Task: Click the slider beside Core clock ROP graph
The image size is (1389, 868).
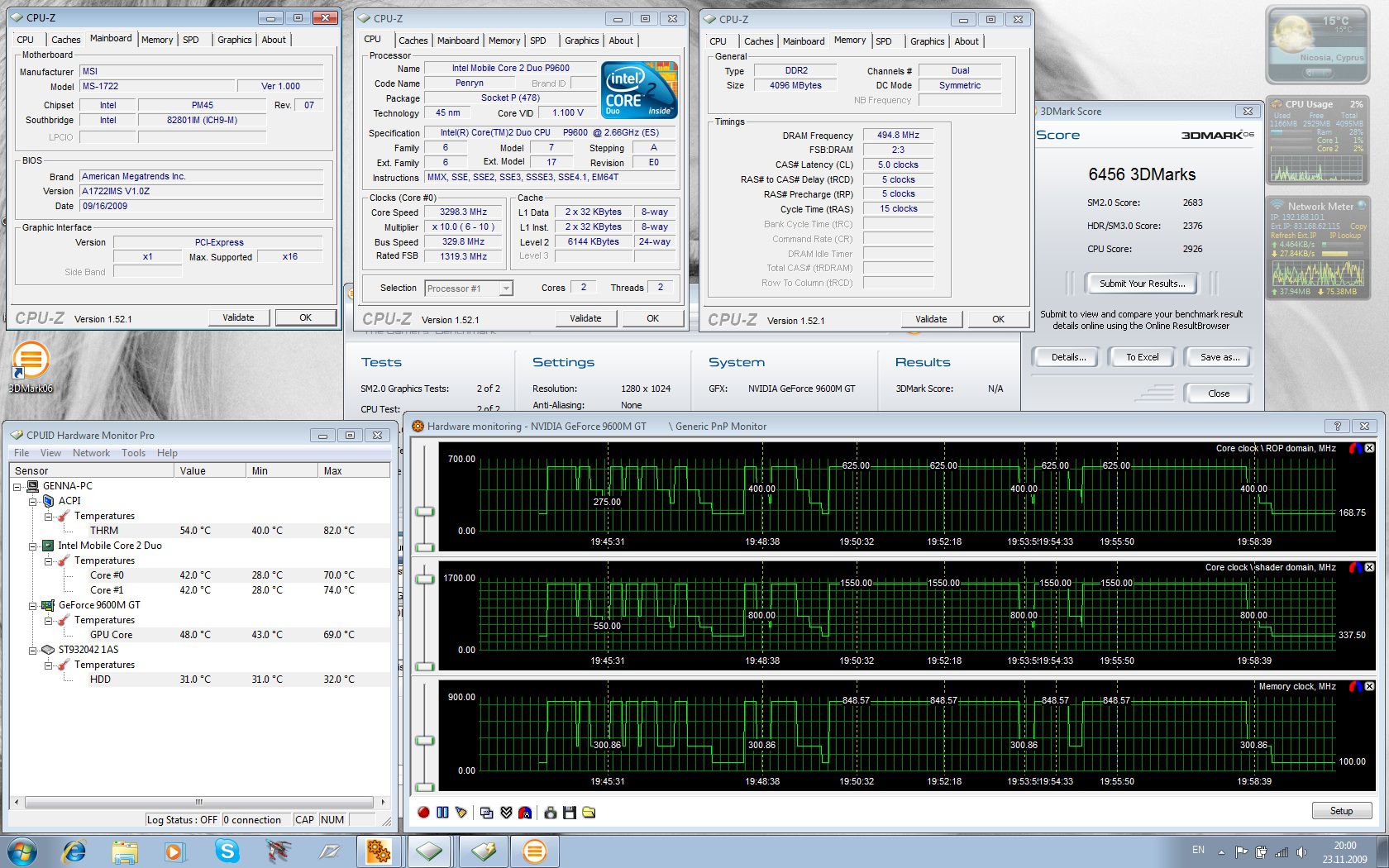Action: pyautogui.click(x=425, y=511)
